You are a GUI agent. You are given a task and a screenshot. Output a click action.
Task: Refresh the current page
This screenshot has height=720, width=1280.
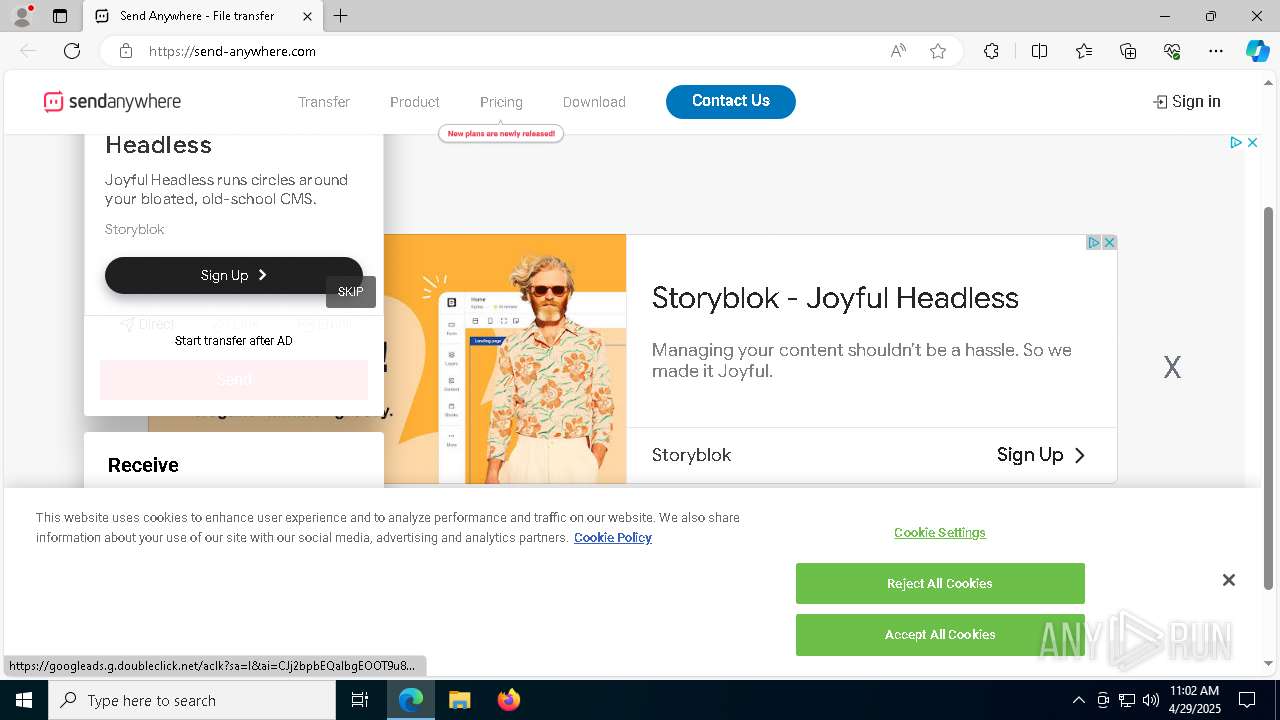(x=72, y=51)
